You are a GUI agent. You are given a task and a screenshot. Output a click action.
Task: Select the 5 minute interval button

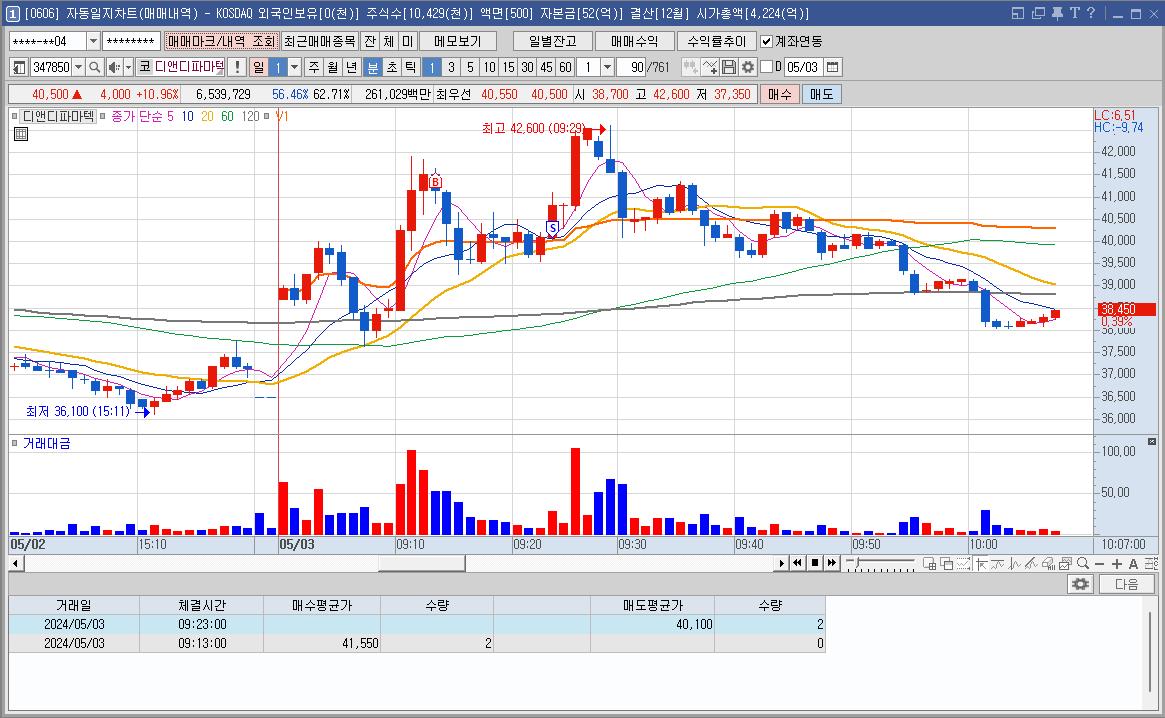coord(470,68)
